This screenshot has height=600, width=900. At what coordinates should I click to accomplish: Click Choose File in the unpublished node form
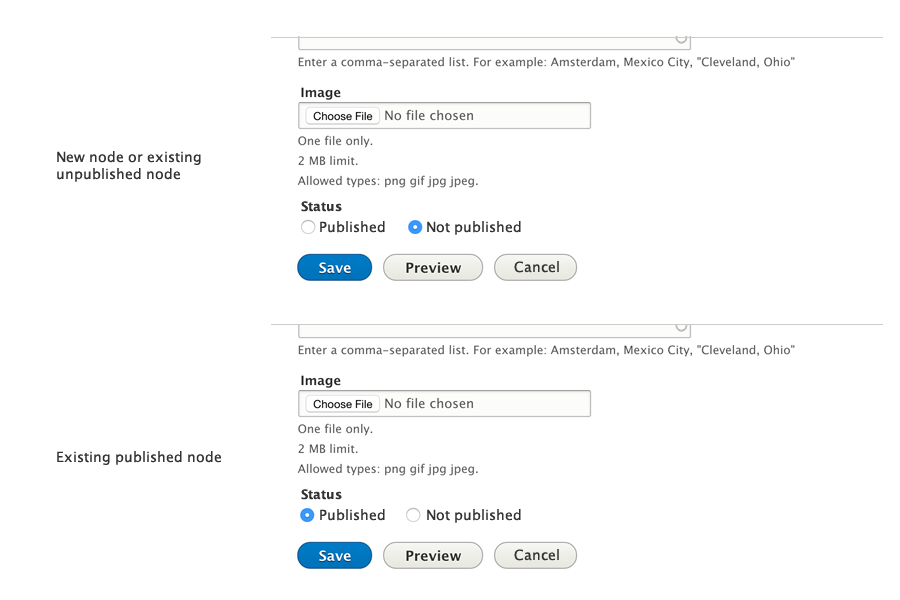point(340,115)
